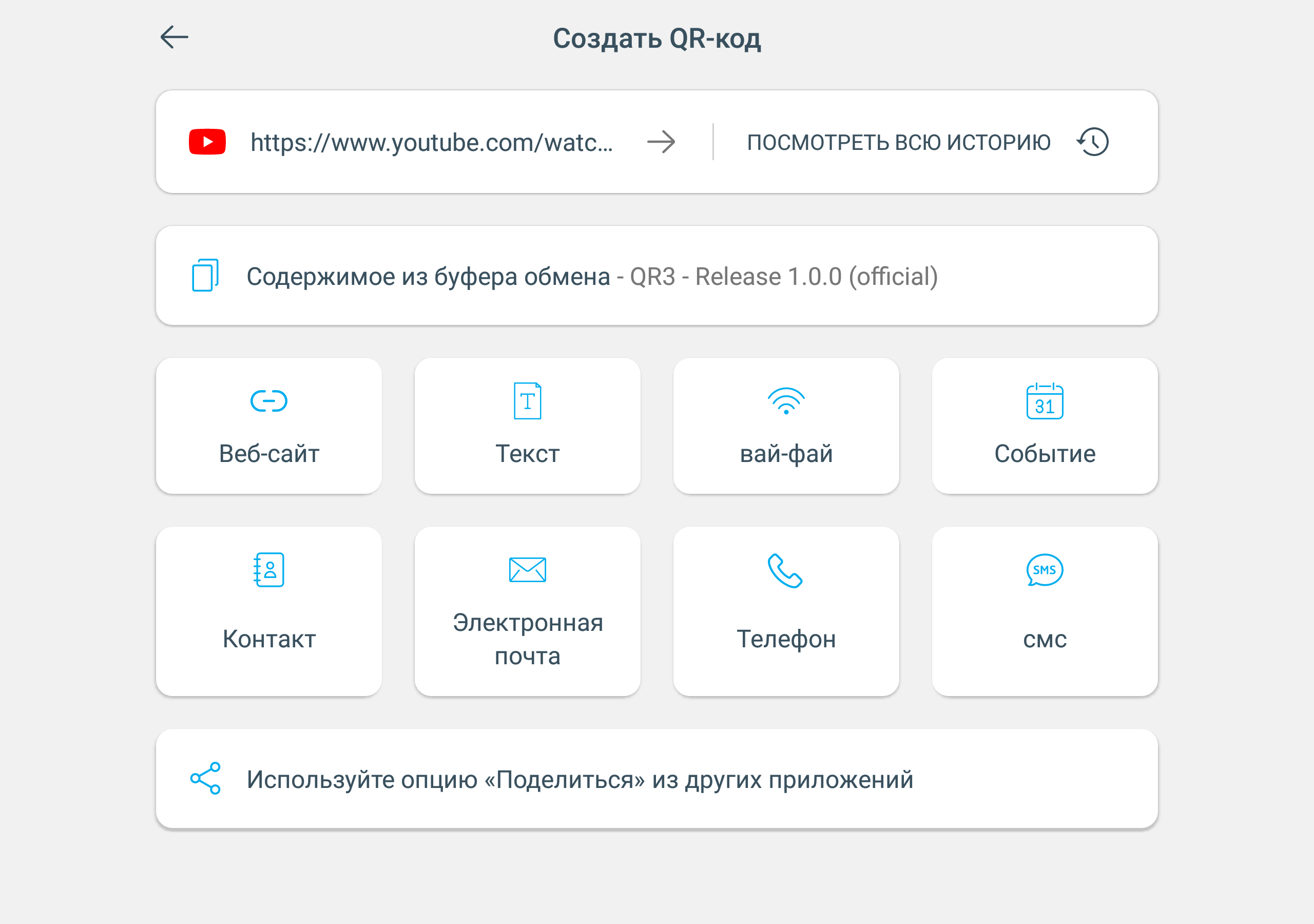Click the text document icon
This screenshot has height=924, width=1314.
pos(527,401)
